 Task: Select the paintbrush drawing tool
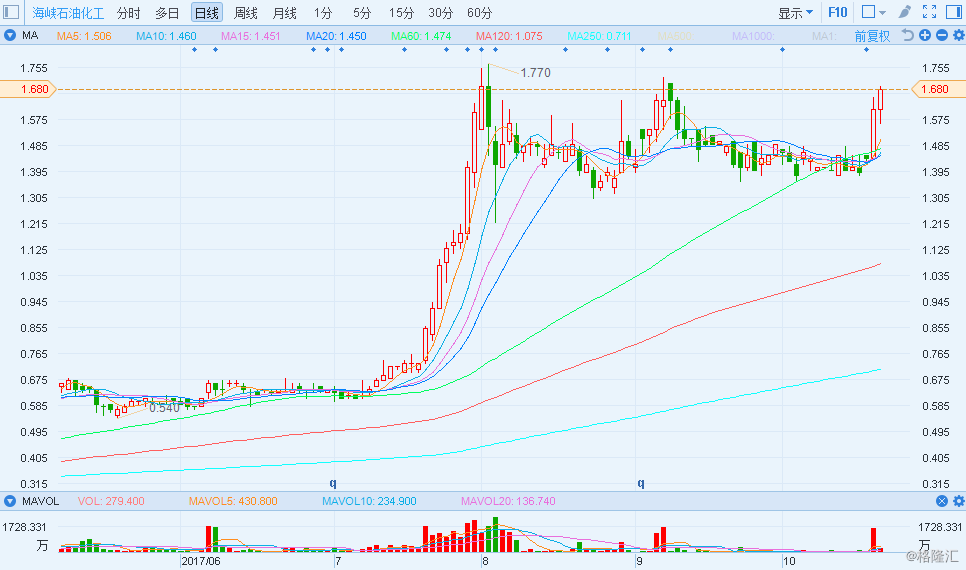tap(904, 13)
